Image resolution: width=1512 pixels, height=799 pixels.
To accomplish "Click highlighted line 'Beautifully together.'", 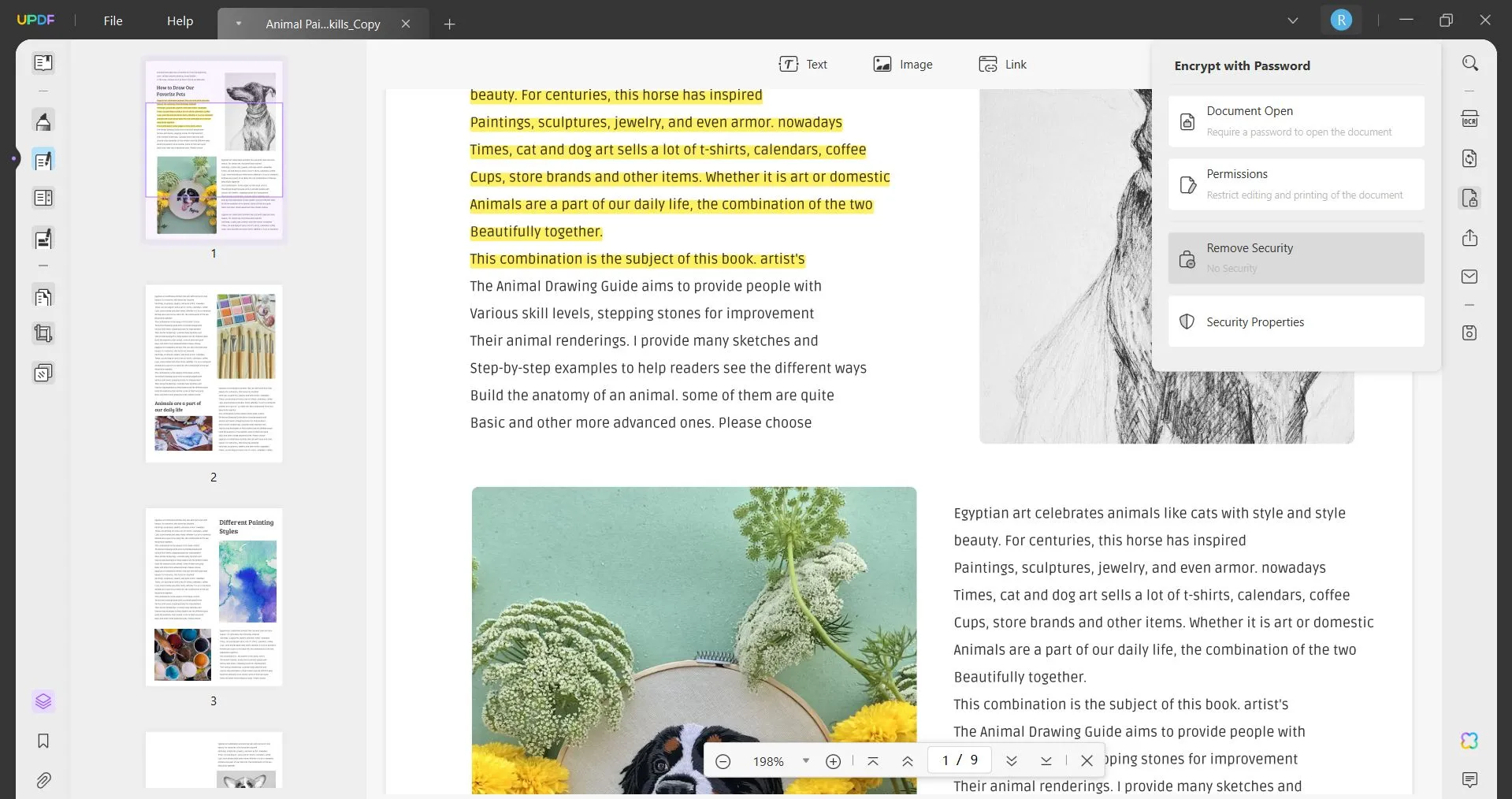I will pos(536,232).
